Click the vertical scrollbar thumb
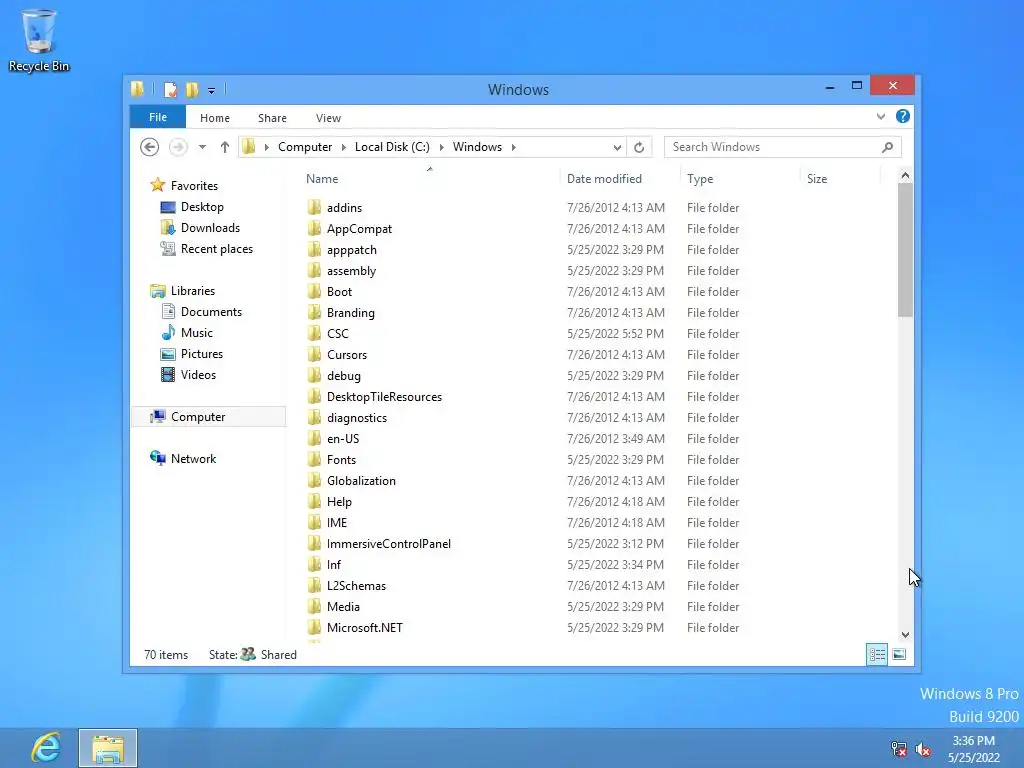Viewport: 1024px width, 768px height. click(905, 250)
